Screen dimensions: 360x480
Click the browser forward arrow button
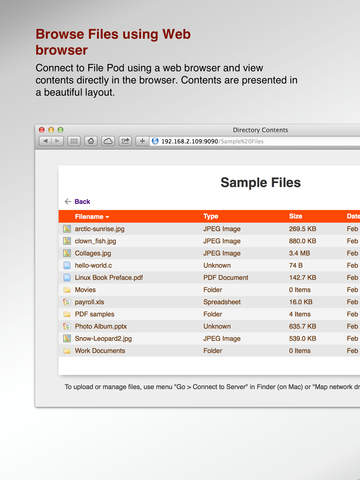pyautogui.click(x=57, y=141)
